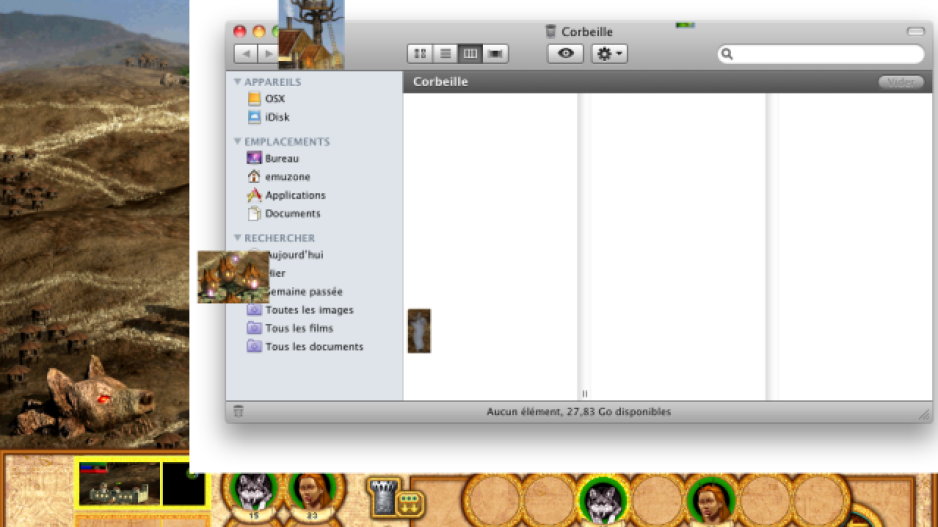
Task: Switch to column view in Finder toolbar
Action: (x=470, y=54)
